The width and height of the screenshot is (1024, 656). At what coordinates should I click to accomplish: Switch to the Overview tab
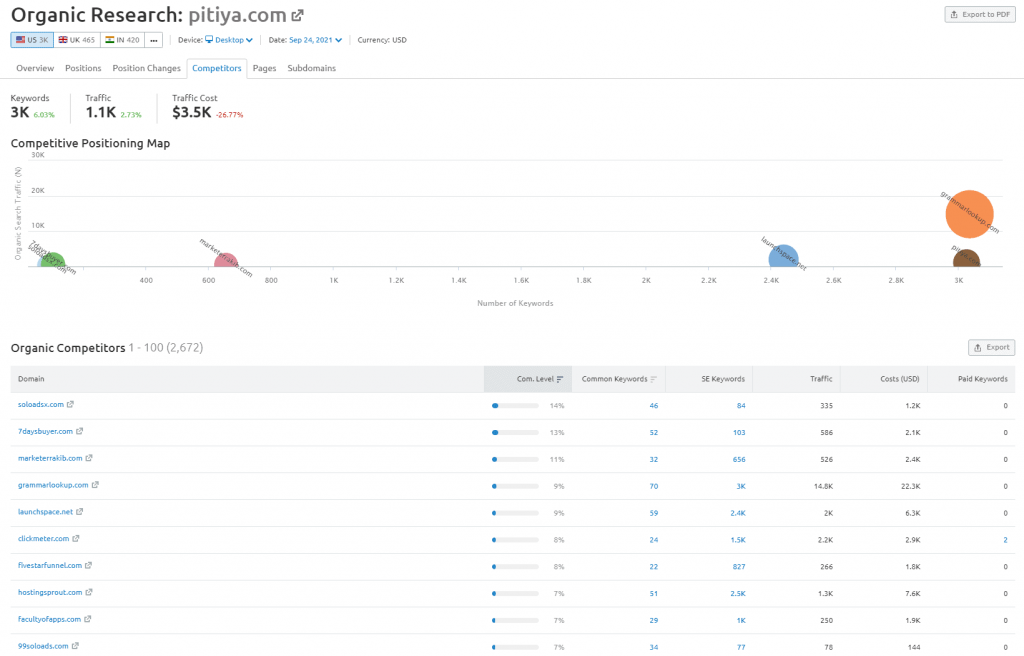click(x=35, y=68)
